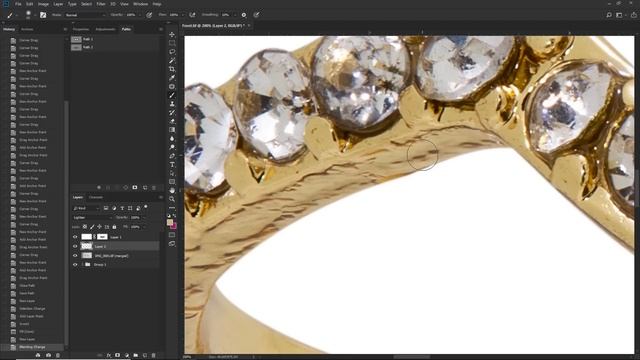Select the Dodge tool
Image resolution: width=640 pixels, height=360 pixels.
click(172, 147)
